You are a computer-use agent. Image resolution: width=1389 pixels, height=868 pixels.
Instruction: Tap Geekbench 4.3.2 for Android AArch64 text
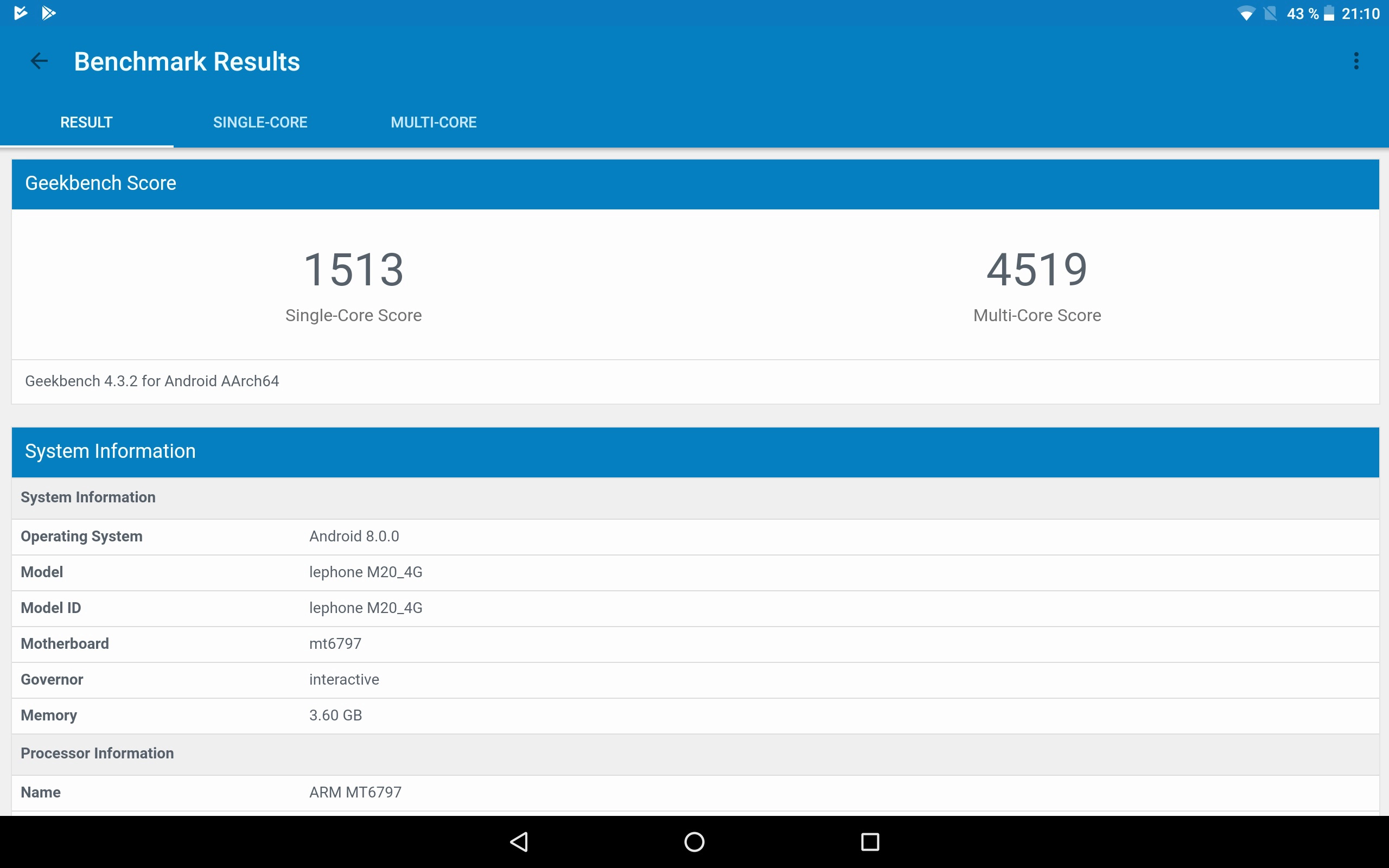(152, 381)
